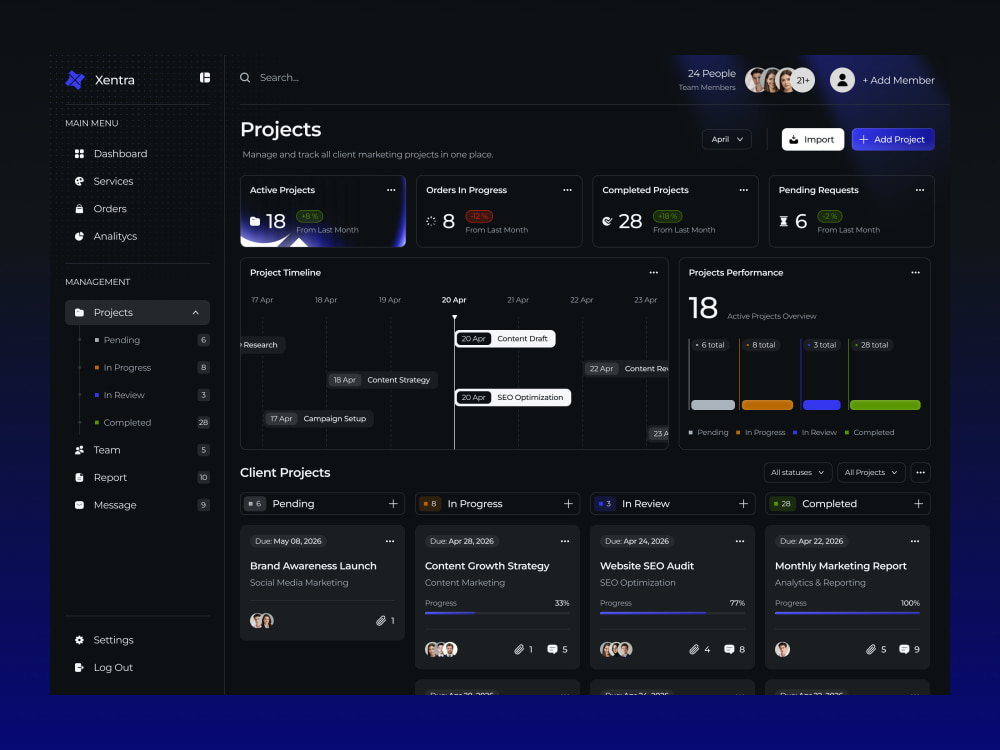Add a card to In Review column
The width and height of the screenshot is (1000, 750).
click(743, 504)
